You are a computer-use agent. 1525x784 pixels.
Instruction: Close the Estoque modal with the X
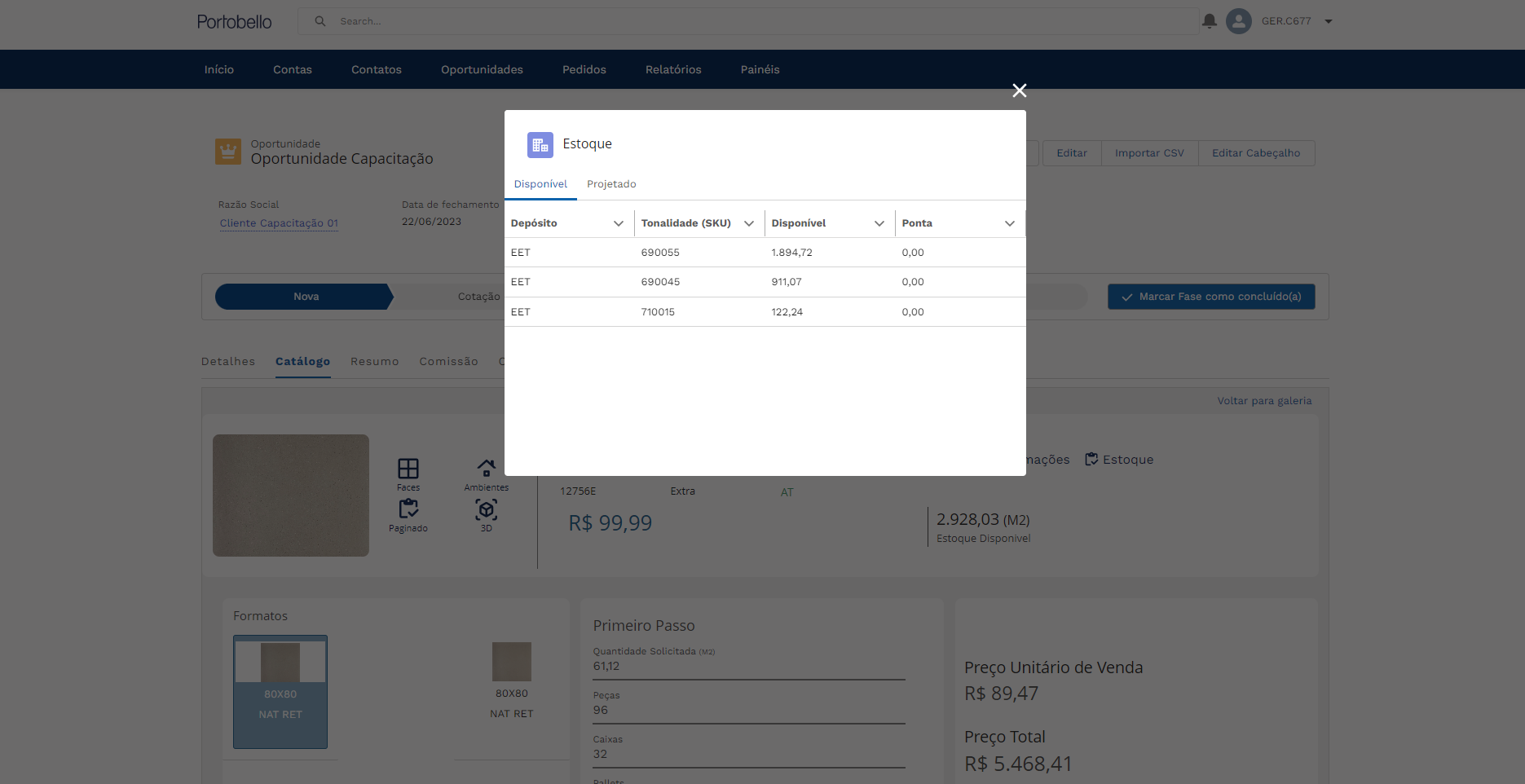point(1019,90)
